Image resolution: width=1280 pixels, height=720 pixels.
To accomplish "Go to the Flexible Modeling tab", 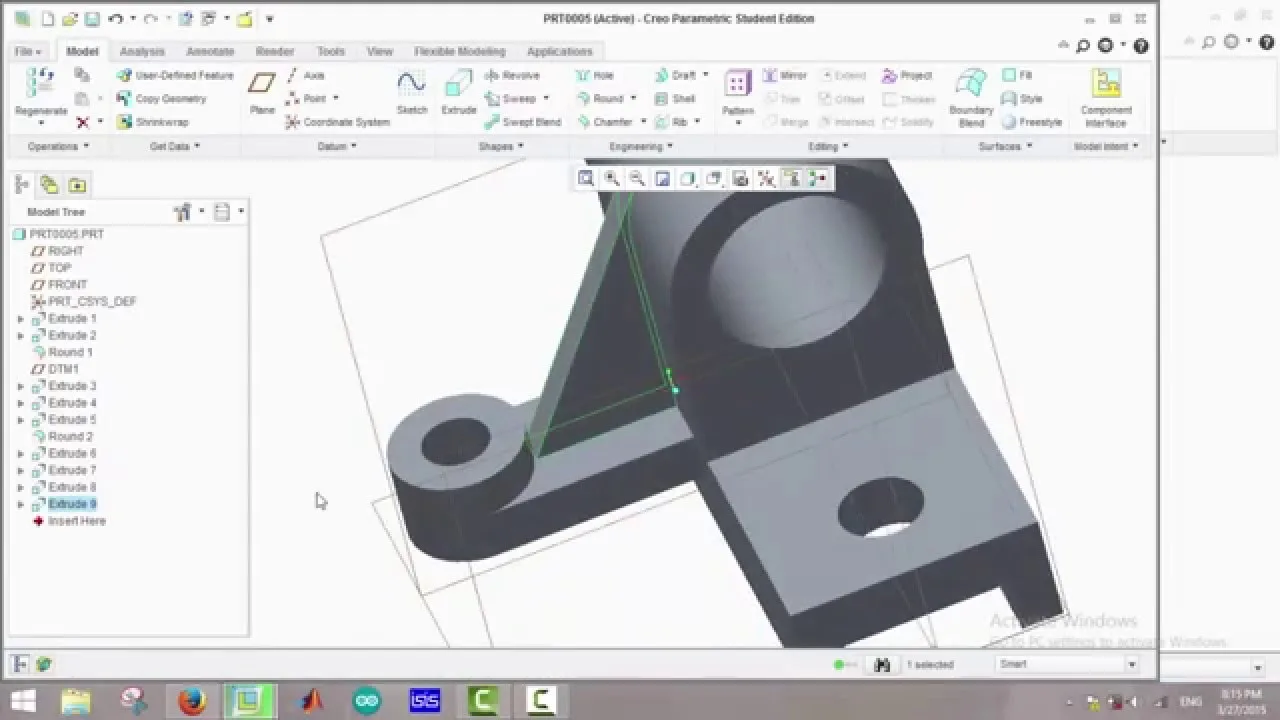I will [460, 51].
